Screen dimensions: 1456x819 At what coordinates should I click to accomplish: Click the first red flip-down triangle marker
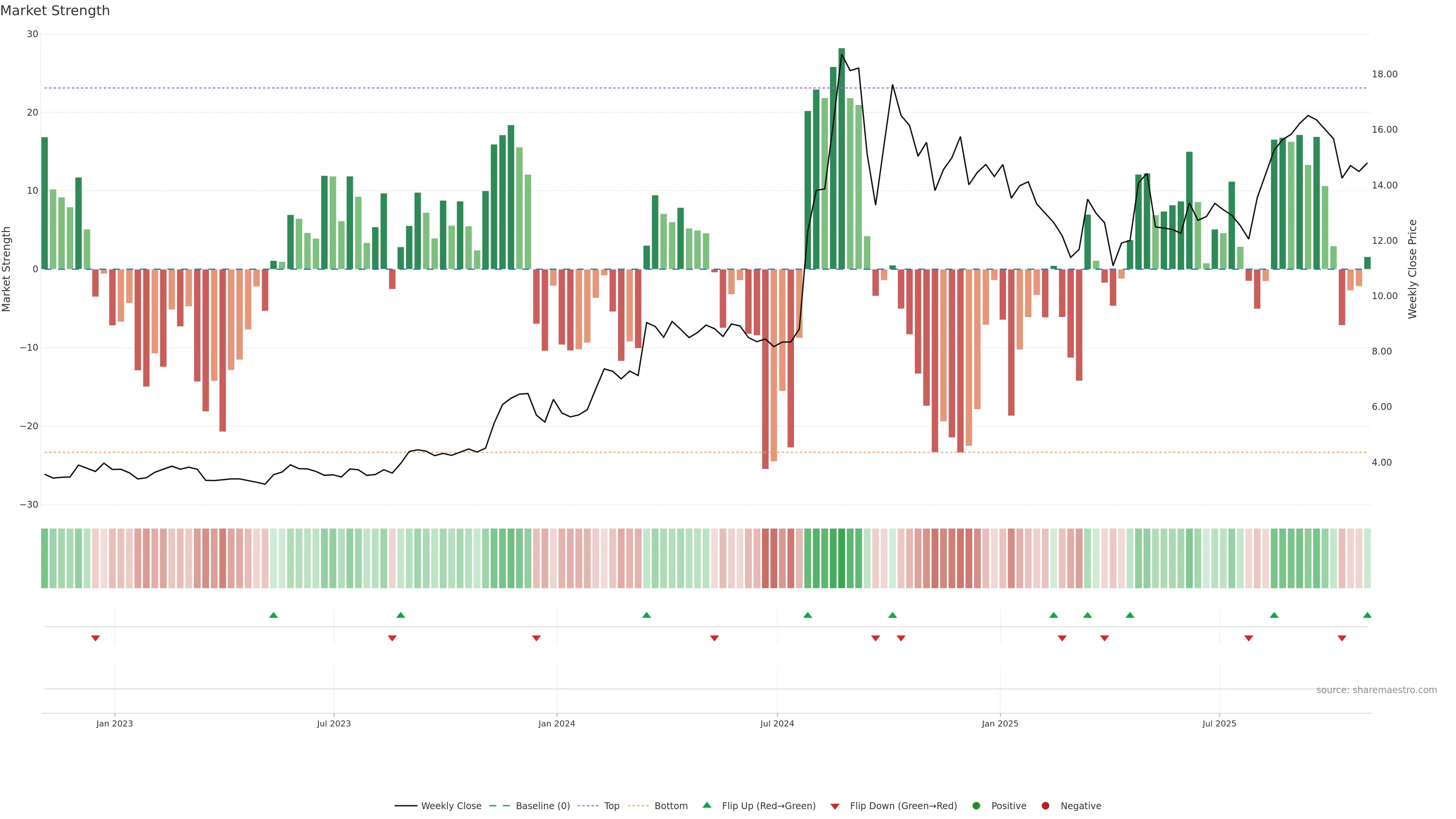coord(96,638)
